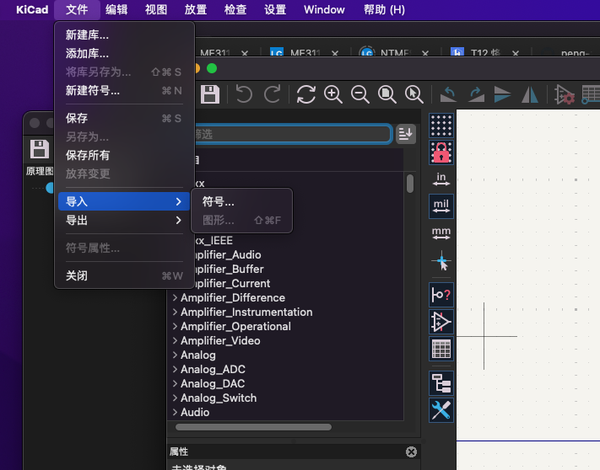Click the horizontal scrollbar under library tree
This screenshot has width=600, height=470.
253,427
